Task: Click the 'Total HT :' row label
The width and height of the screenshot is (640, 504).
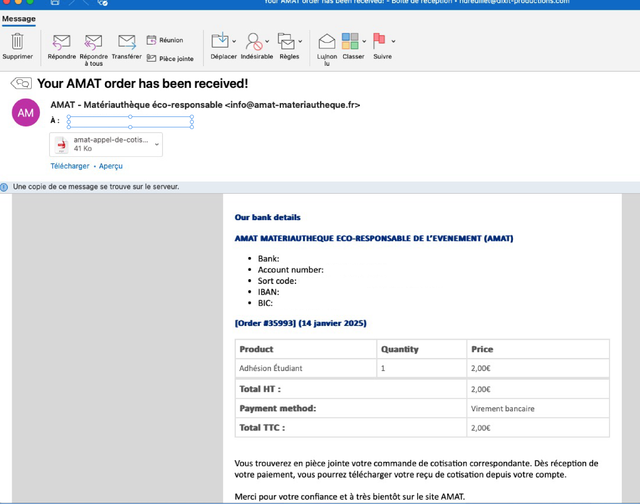Action: point(260,389)
